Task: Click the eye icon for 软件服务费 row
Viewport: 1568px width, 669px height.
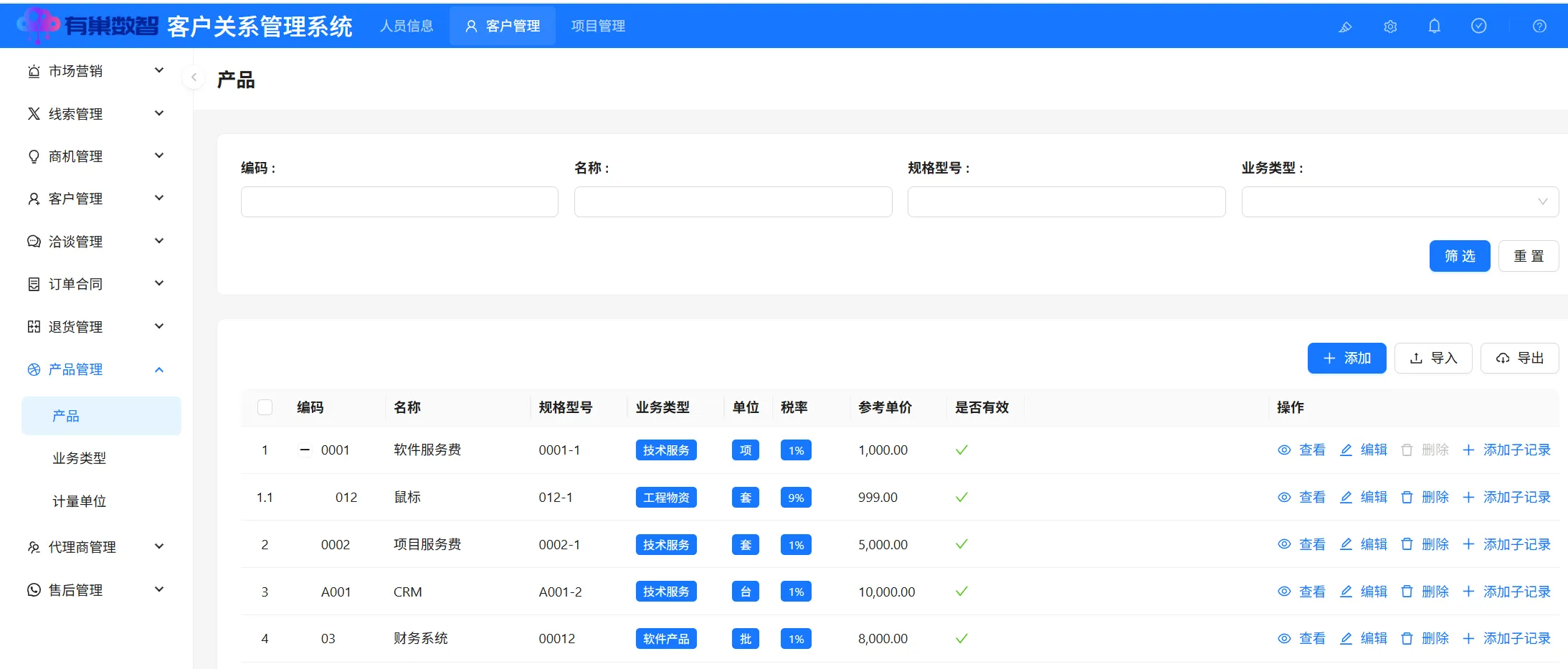Action: pyautogui.click(x=1284, y=450)
